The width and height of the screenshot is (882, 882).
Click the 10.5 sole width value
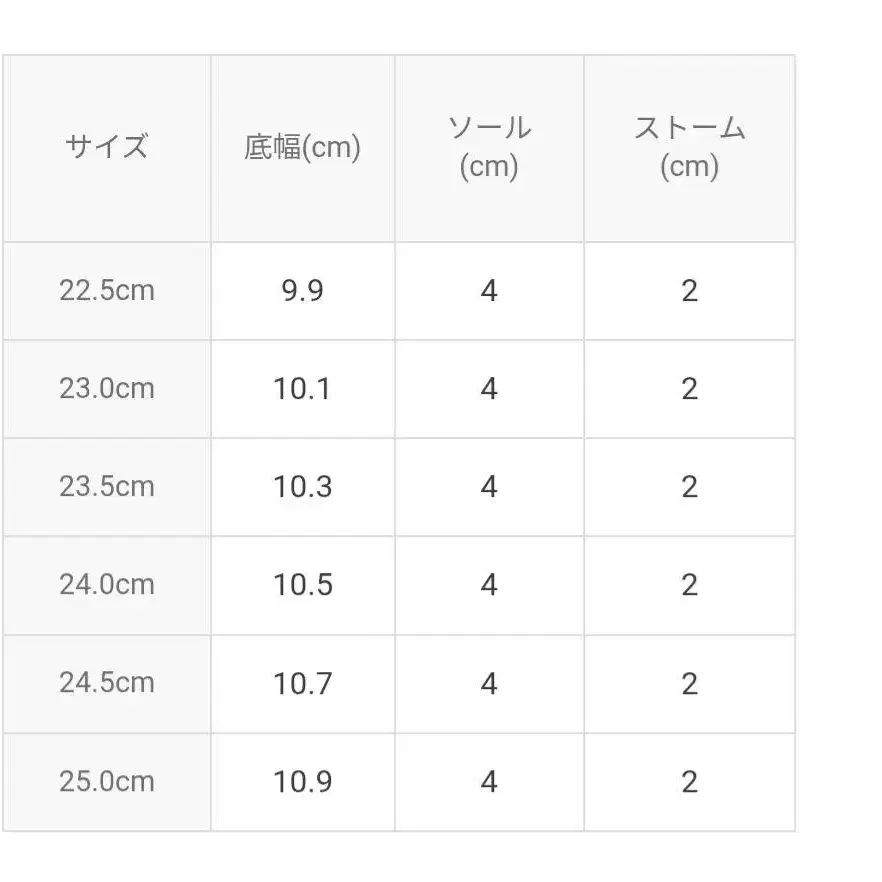pyautogui.click(x=302, y=584)
